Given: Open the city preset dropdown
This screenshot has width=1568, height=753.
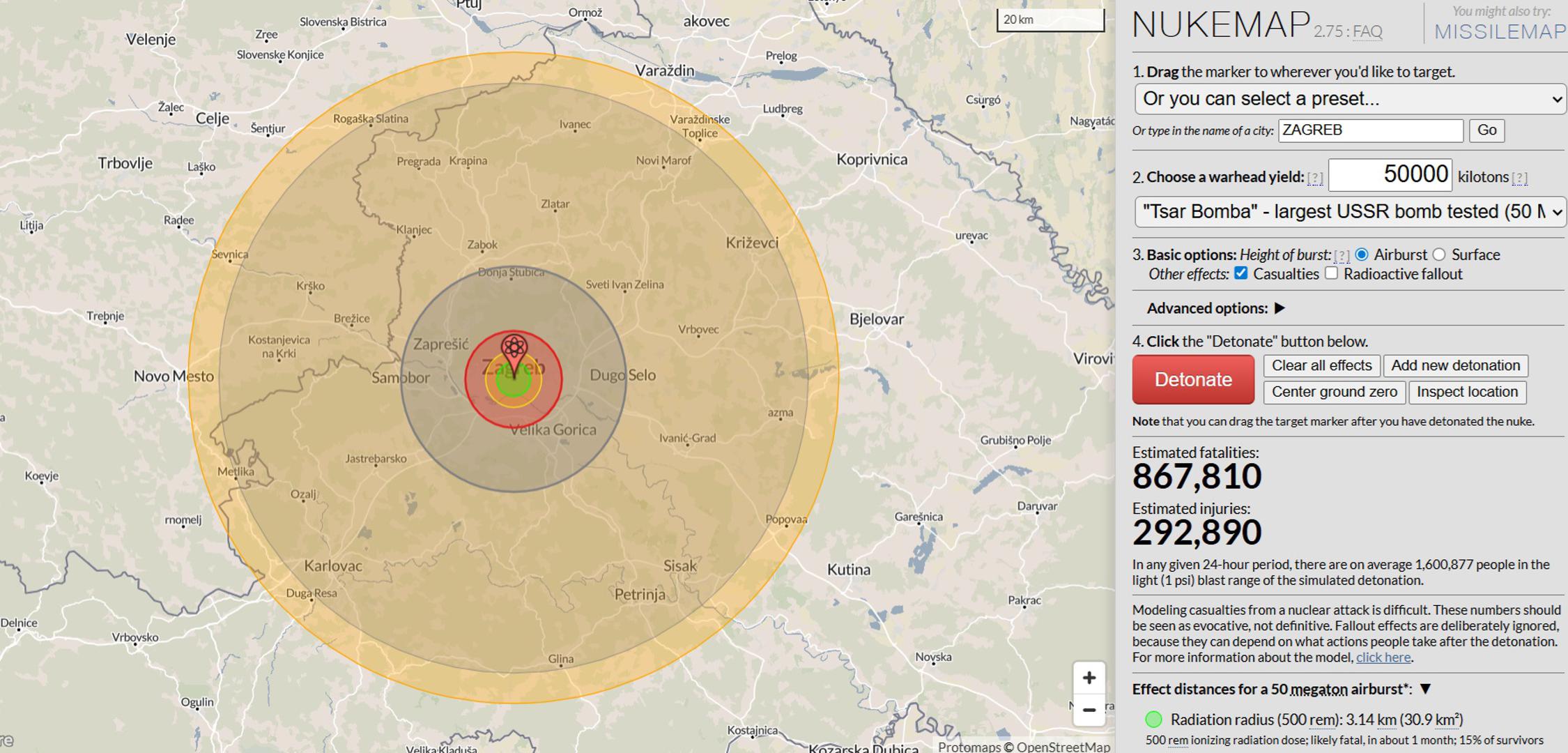Looking at the screenshot, I should point(1350,99).
